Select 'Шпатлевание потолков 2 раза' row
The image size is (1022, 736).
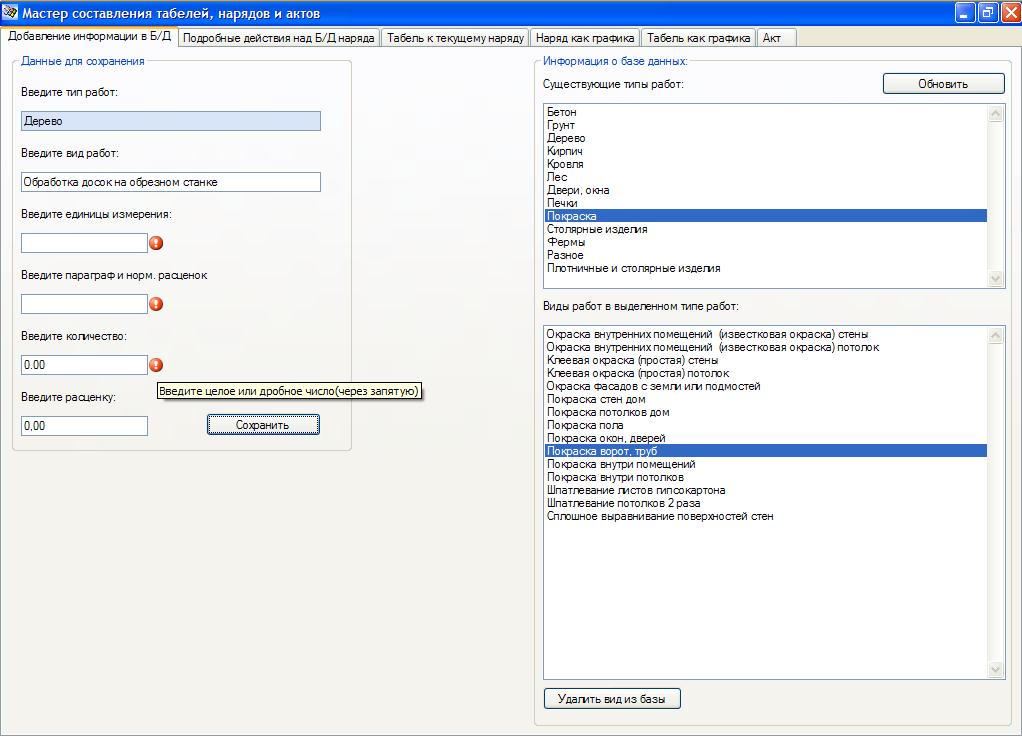(x=766, y=503)
